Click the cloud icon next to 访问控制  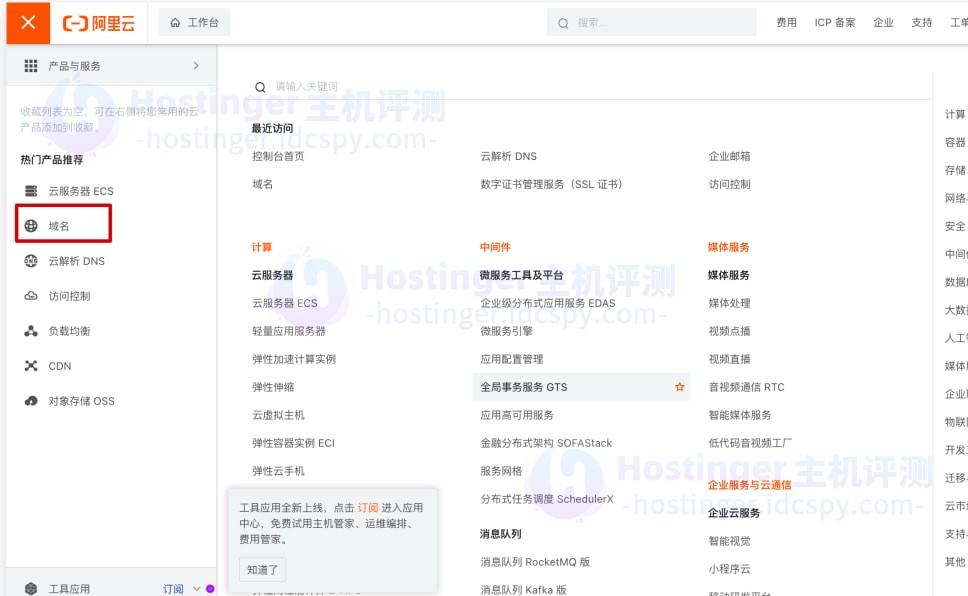31,295
